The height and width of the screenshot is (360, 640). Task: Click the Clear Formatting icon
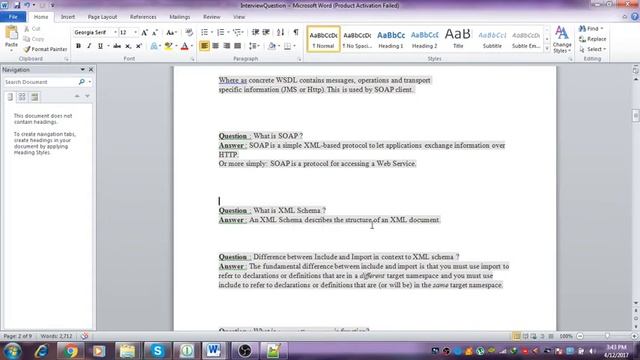coord(189,32)
